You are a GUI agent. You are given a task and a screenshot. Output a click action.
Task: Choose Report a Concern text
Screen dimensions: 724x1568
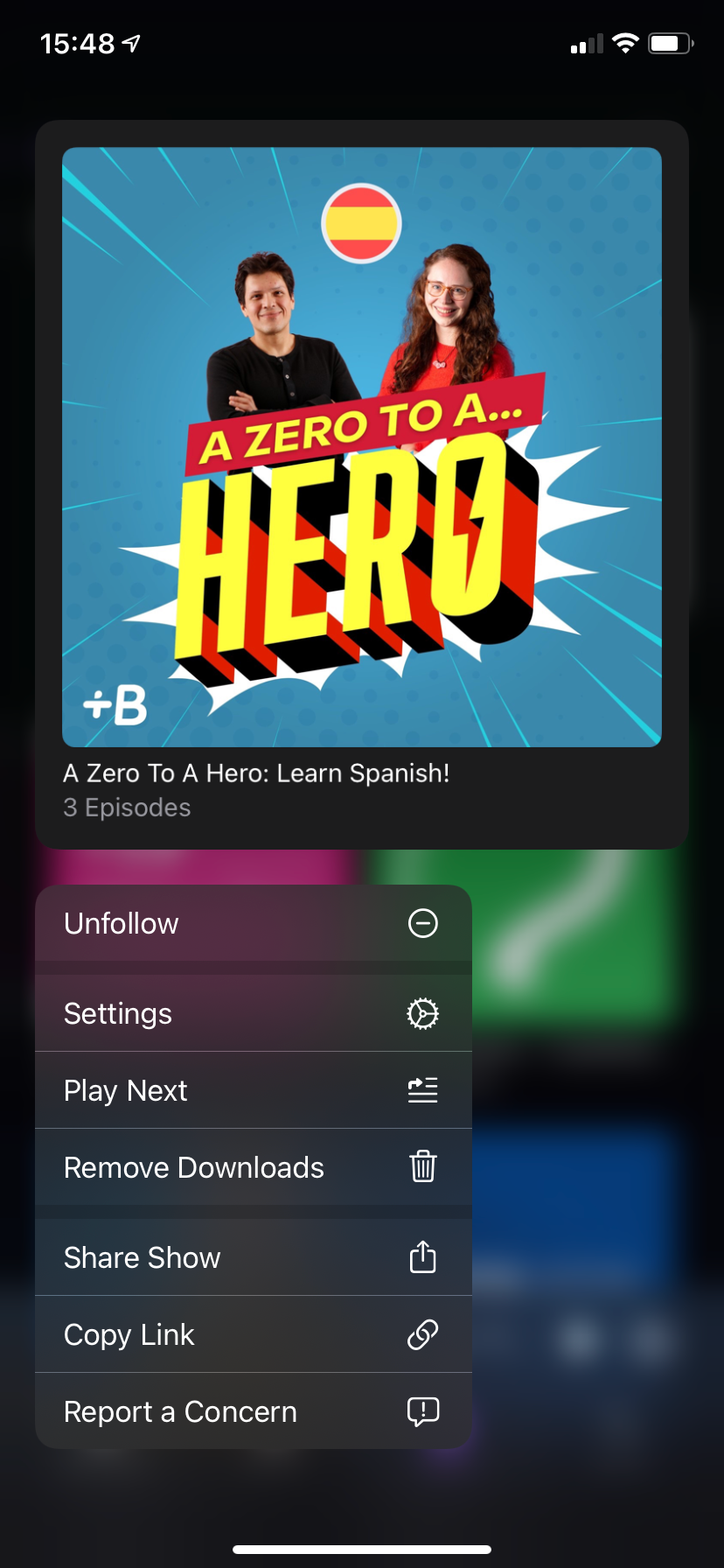click(181, 1412)
